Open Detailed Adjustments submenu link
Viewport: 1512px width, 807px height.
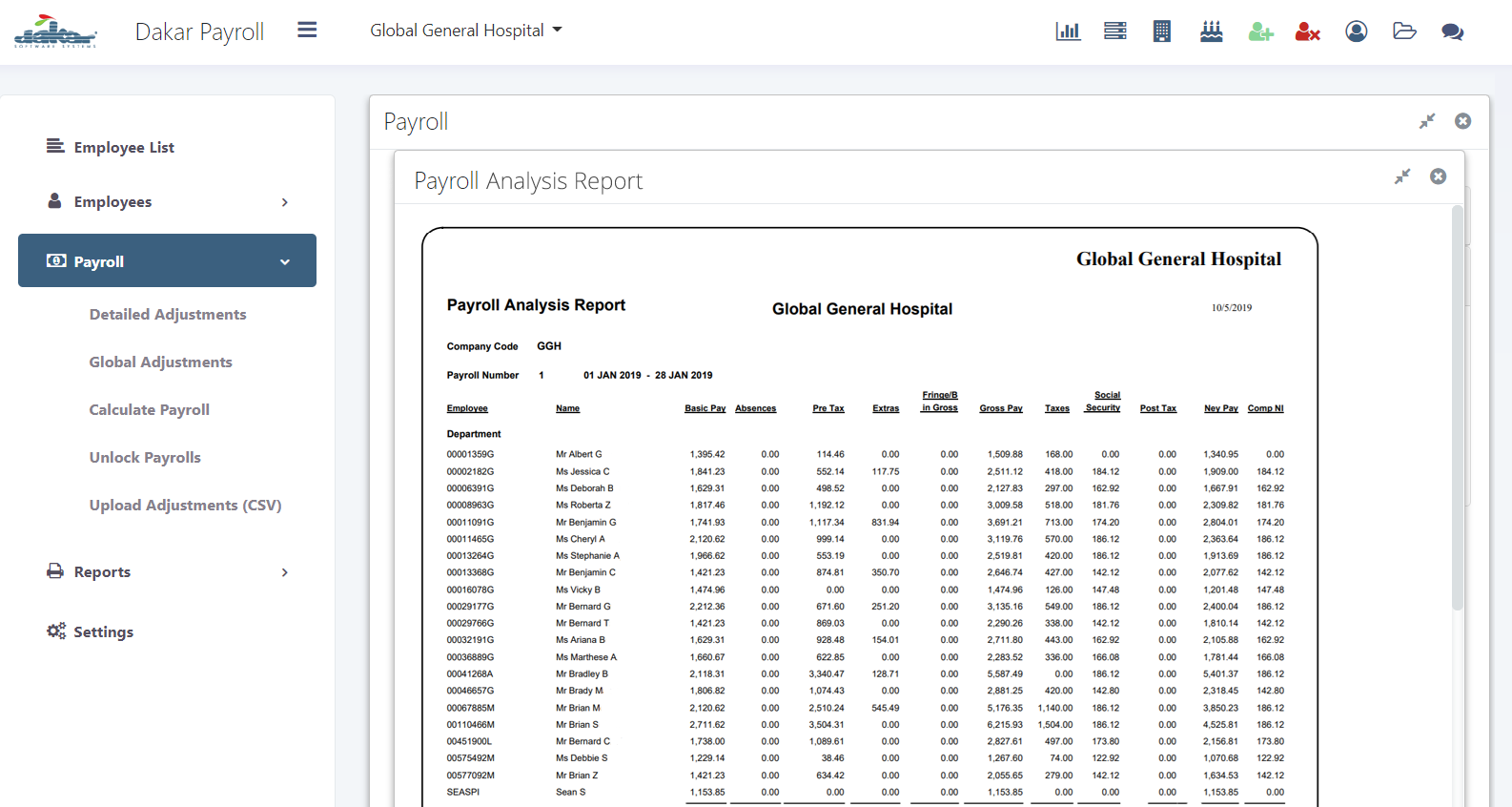click(168, 314)
